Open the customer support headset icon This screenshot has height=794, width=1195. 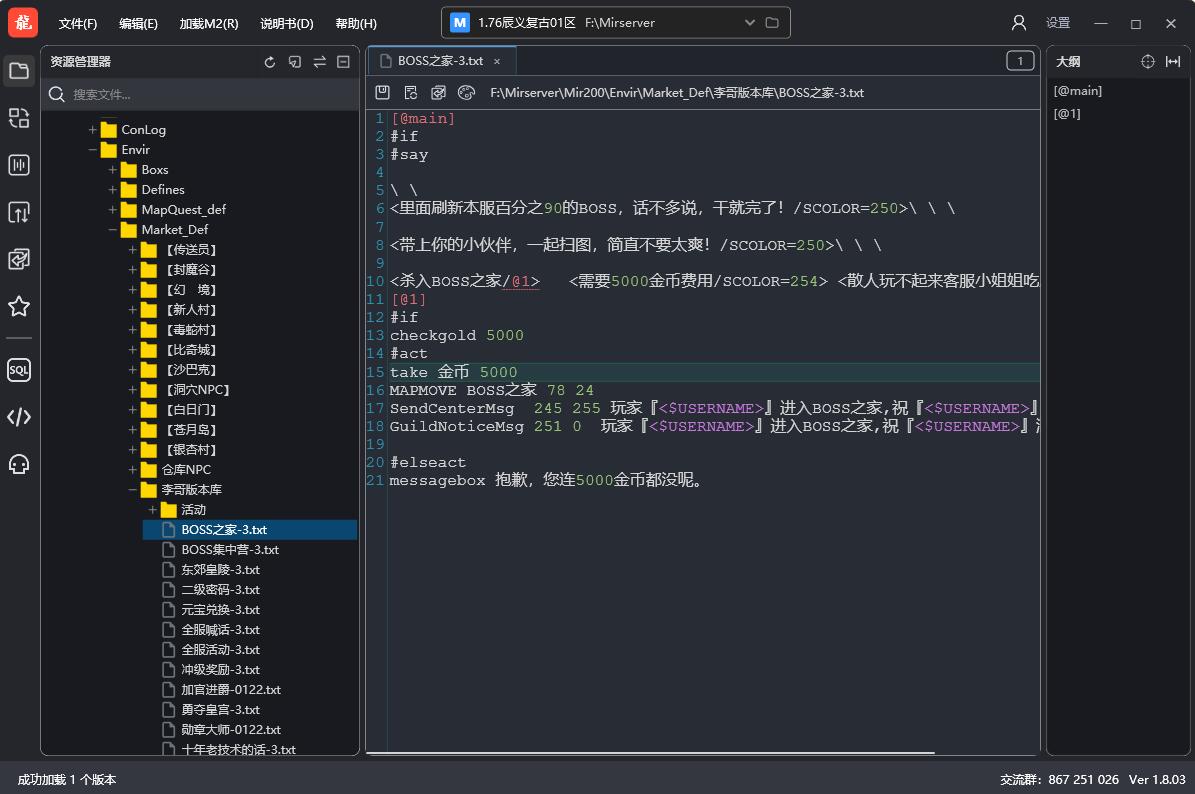pyautogui.click(x=19, y=464)
